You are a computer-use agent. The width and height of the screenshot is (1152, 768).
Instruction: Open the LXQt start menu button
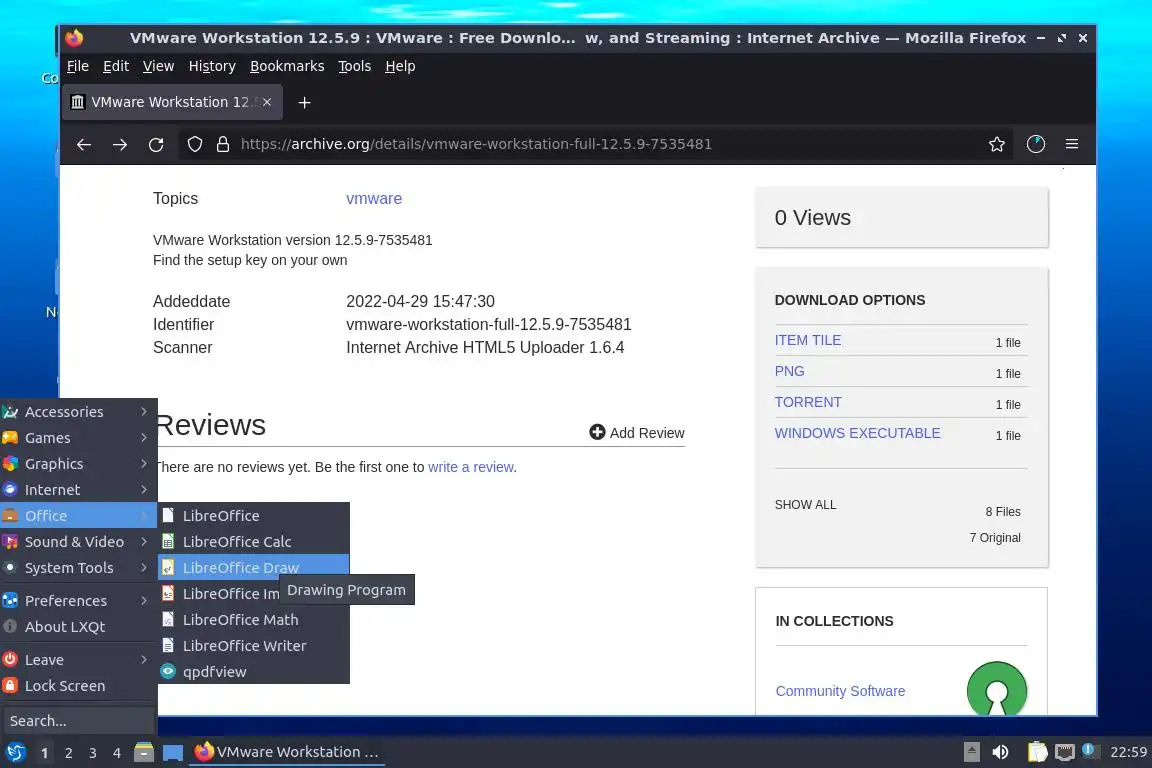(x=15, y=752)
